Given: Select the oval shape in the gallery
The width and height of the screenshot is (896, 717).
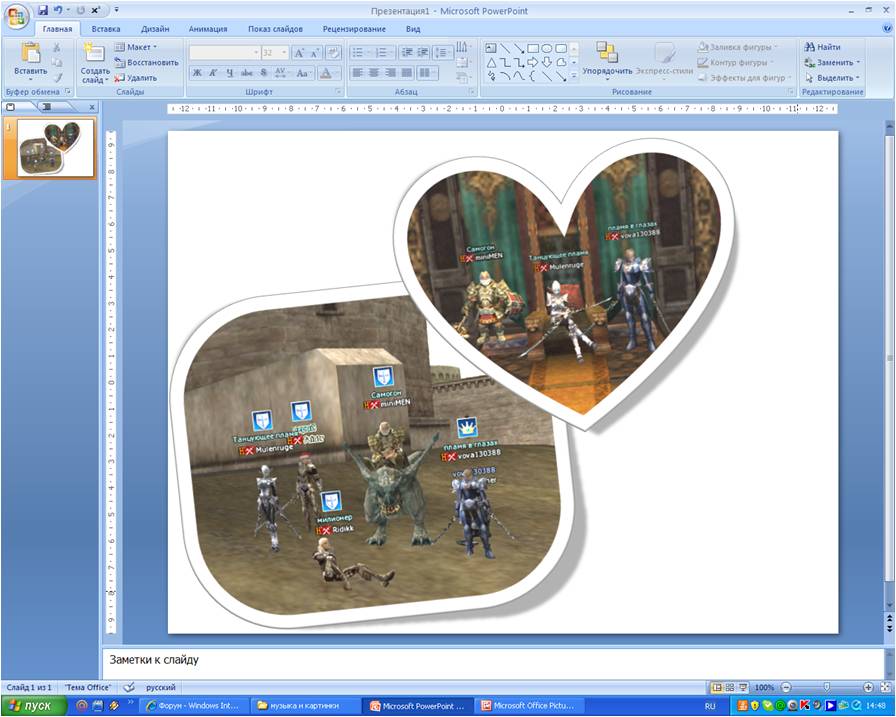Looking at the screenshot, I should (547, 48).
